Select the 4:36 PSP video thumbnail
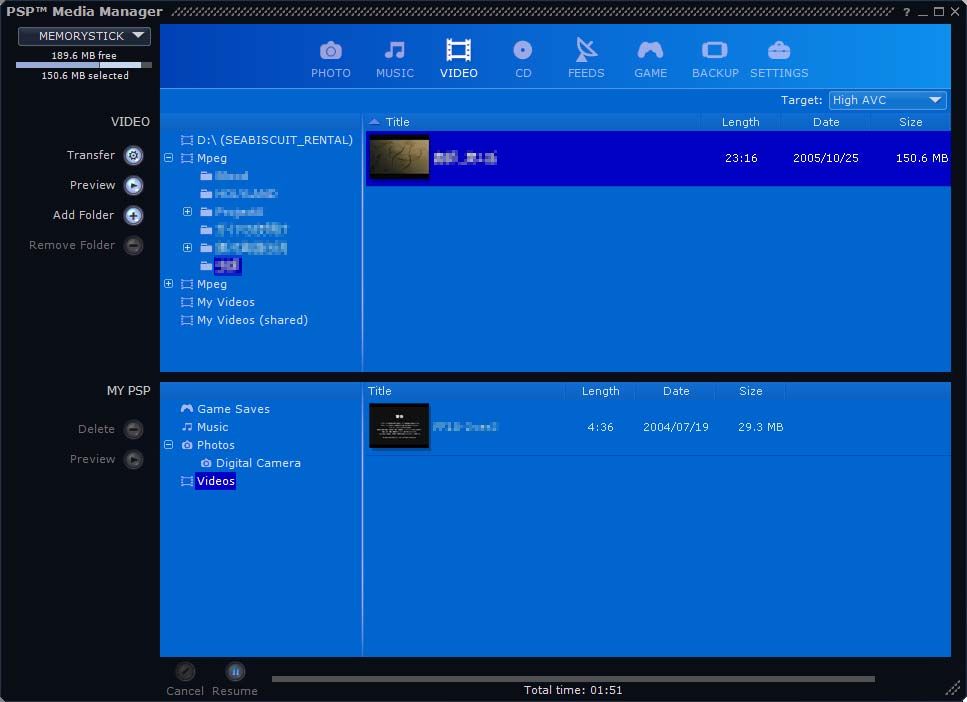Screen dimensions: 967x702 (x=399, y=426)
